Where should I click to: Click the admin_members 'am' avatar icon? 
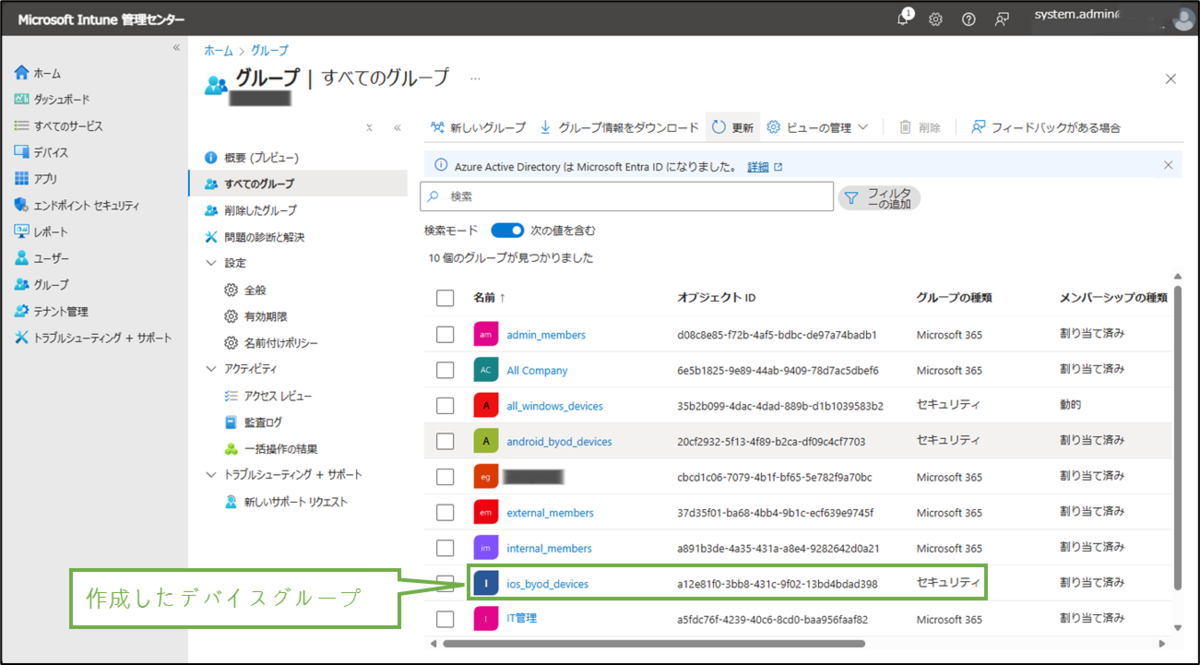[486, 334]
